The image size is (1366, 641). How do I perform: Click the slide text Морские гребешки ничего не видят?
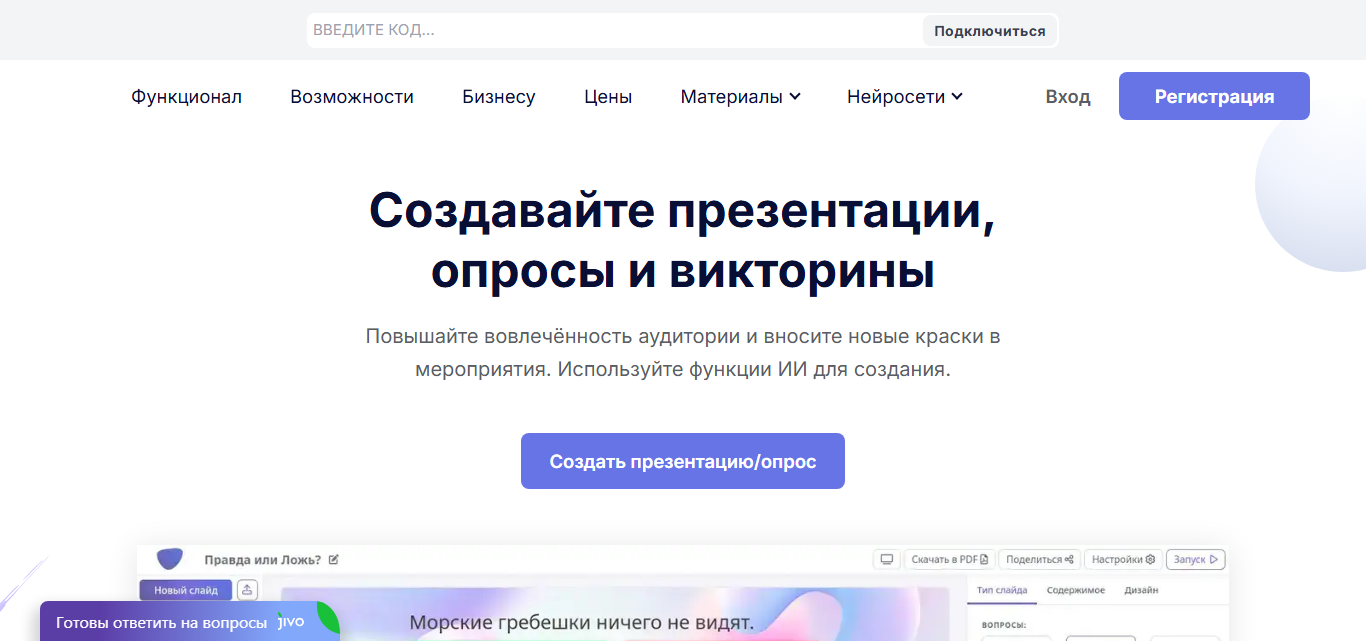pyautogui.click(x=581, y=623)
